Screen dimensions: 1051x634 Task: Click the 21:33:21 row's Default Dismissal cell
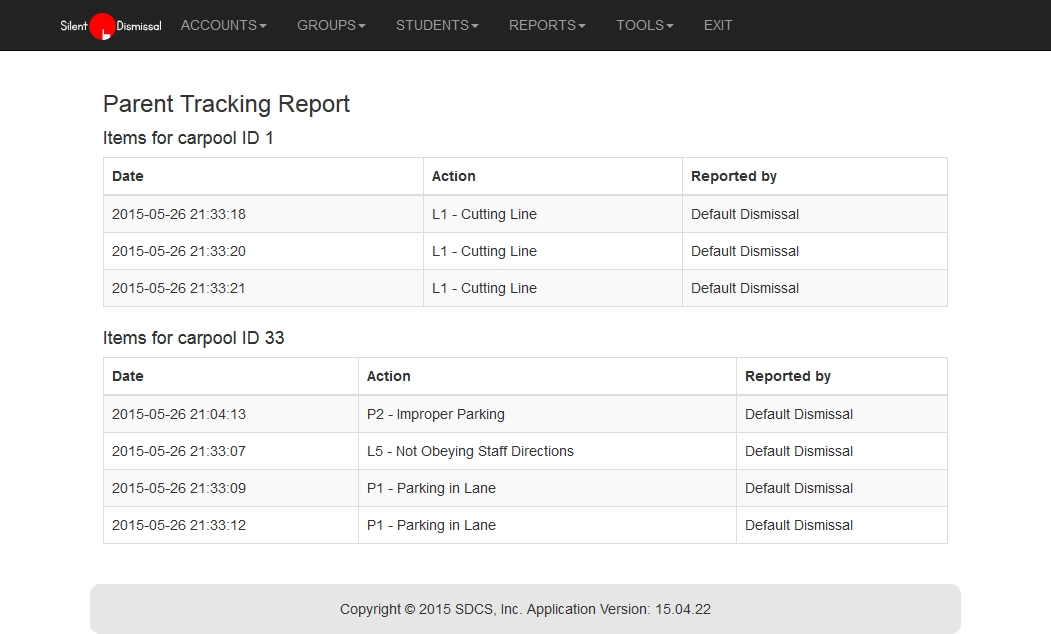(x=744, y=288)
